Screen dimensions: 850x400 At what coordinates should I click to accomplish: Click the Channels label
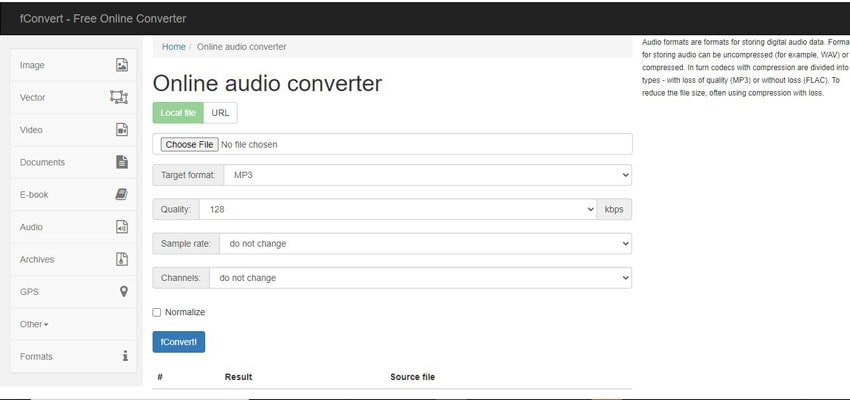click(x=181, y=278)
